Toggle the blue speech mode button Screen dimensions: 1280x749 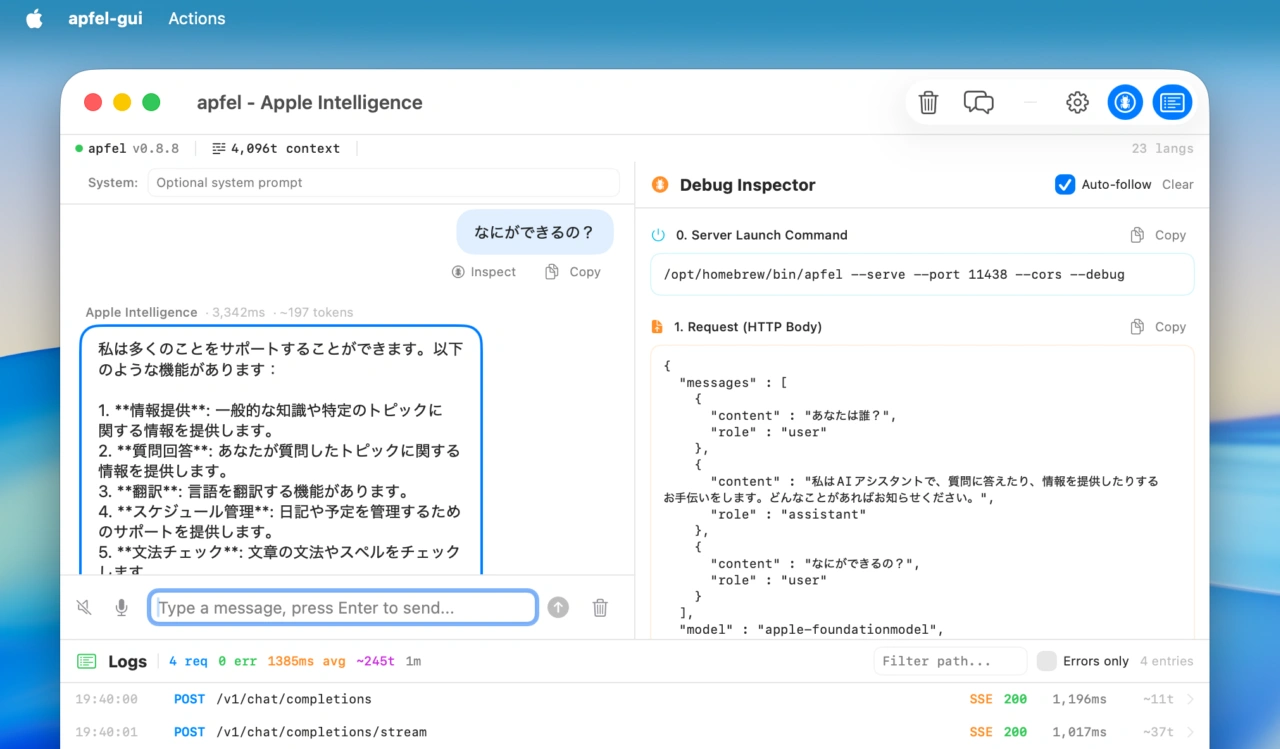[x=1125, y=102]
